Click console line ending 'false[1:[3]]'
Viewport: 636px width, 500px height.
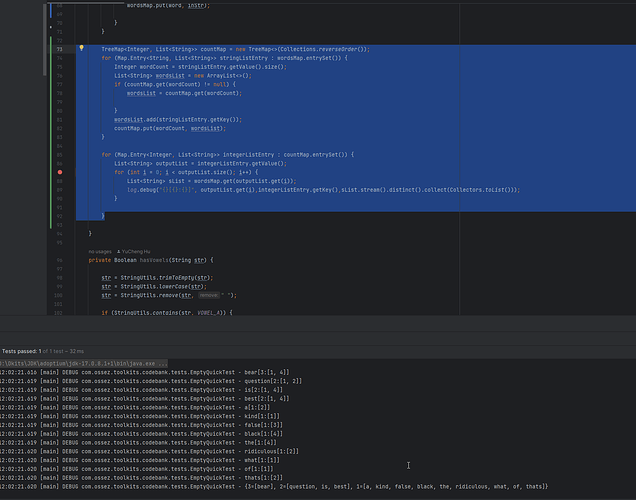[141, 425]
